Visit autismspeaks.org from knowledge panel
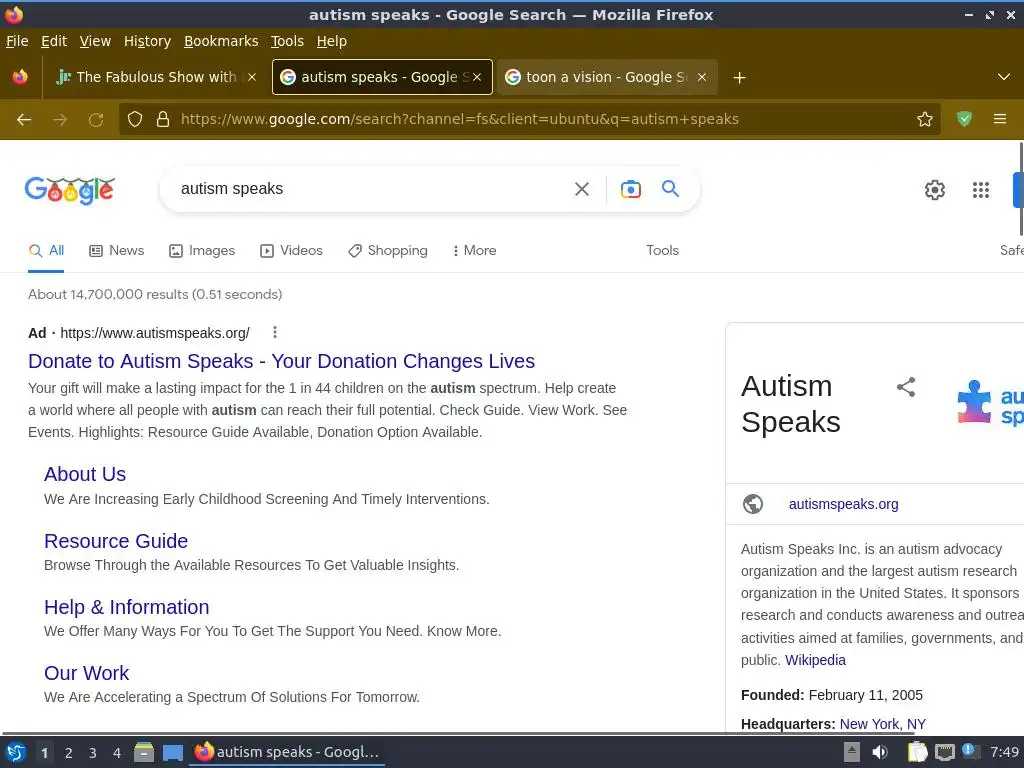The width and height of the screenshot is (1024, 768). (843, 504)
